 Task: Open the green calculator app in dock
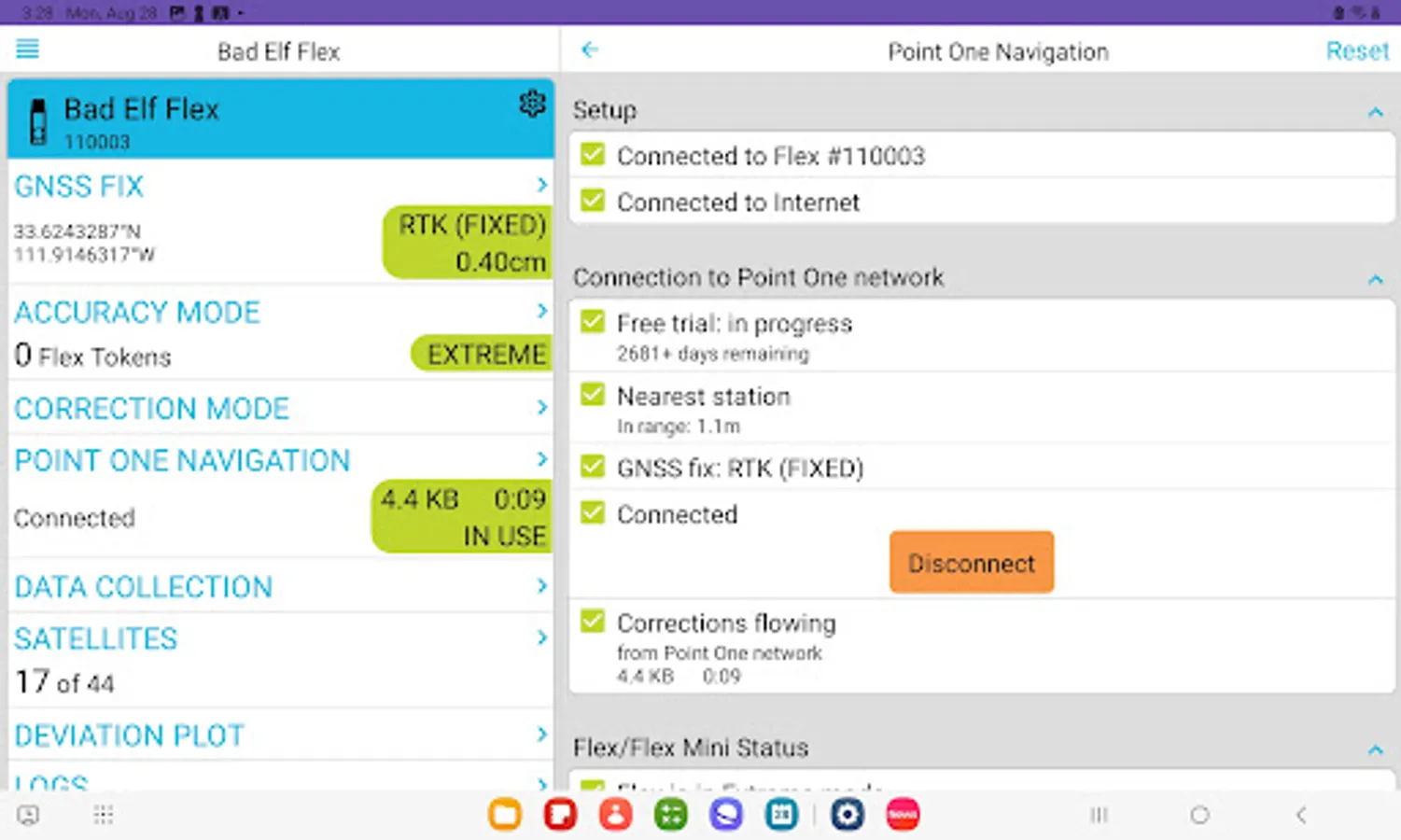click(x=671, y=815)
